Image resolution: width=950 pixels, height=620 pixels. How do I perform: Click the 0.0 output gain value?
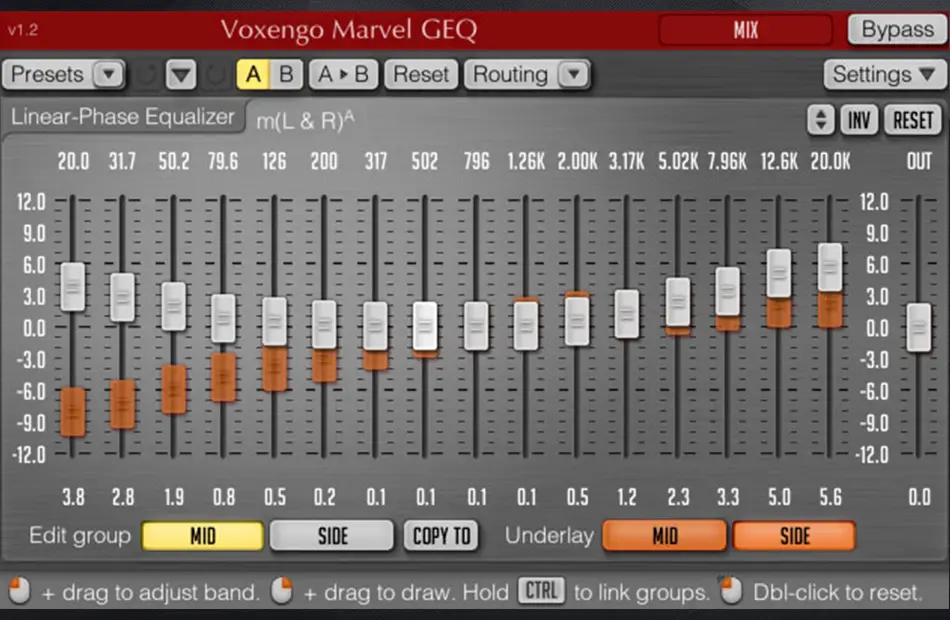point(919,498)
